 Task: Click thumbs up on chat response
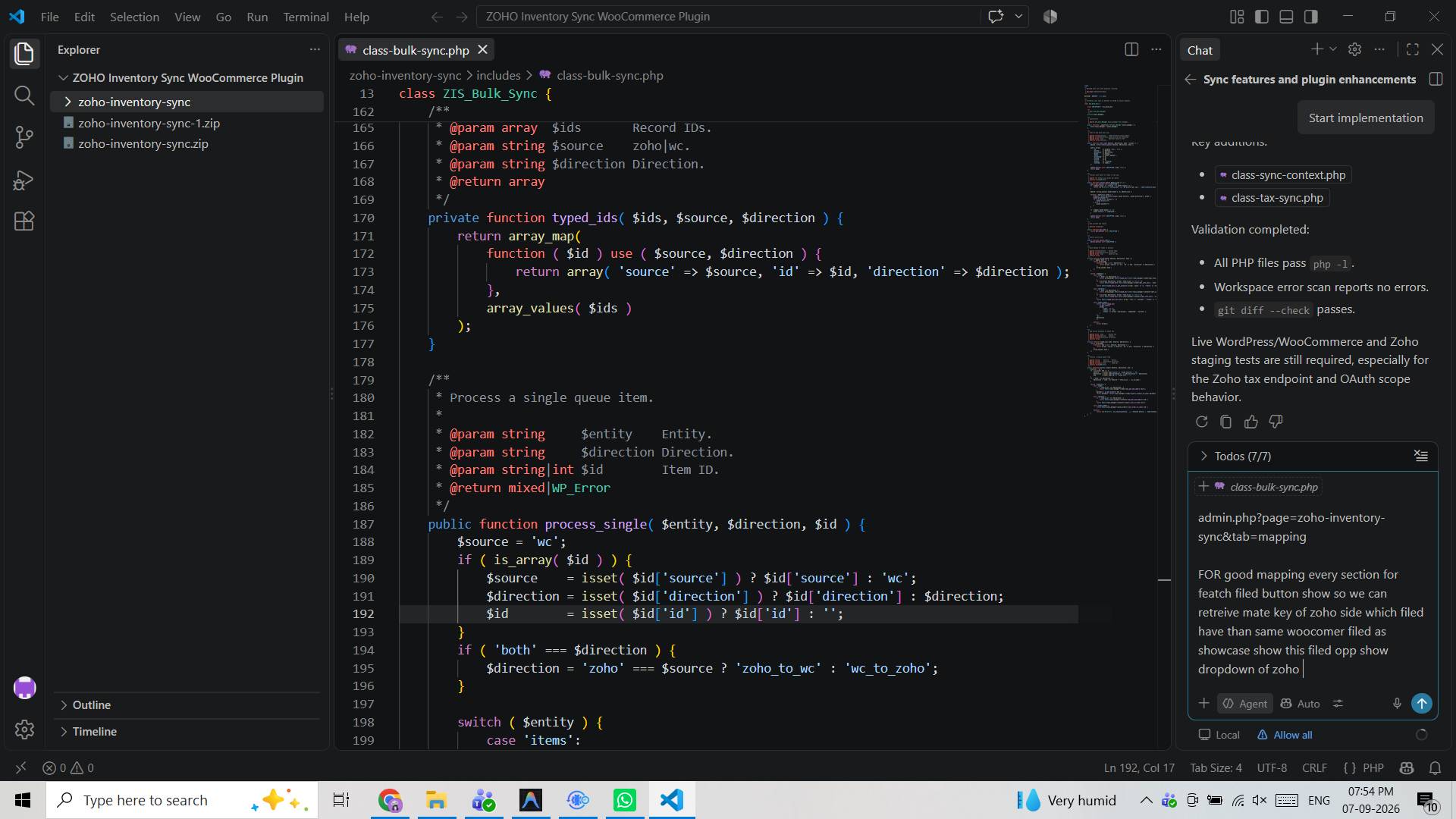point(1251,422)
